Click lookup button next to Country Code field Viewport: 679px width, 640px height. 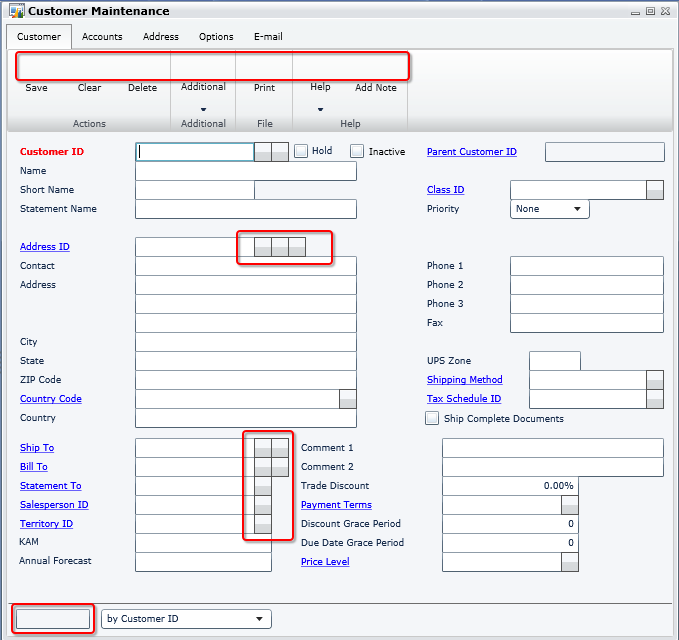pyautogui.click(x=348, y=399)
